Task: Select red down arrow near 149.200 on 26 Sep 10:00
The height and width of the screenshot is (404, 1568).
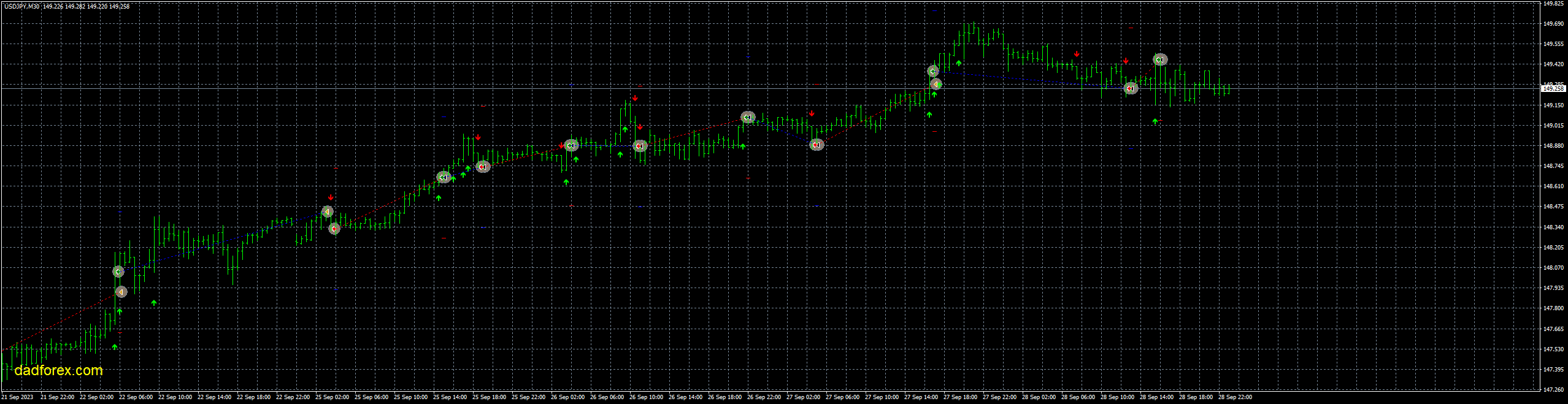Action: pyautogui.click(x=635, y=98)
